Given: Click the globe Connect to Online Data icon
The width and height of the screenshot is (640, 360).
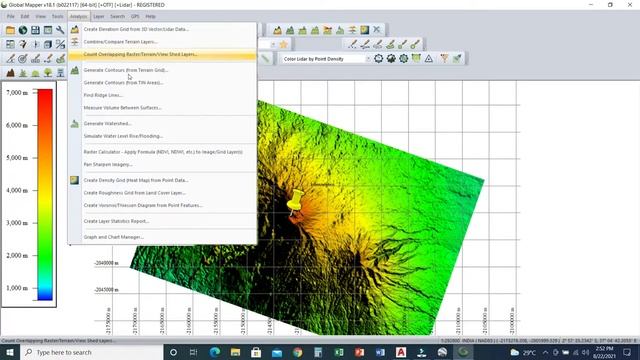Looking at the screenshot, I should point(23,30).
